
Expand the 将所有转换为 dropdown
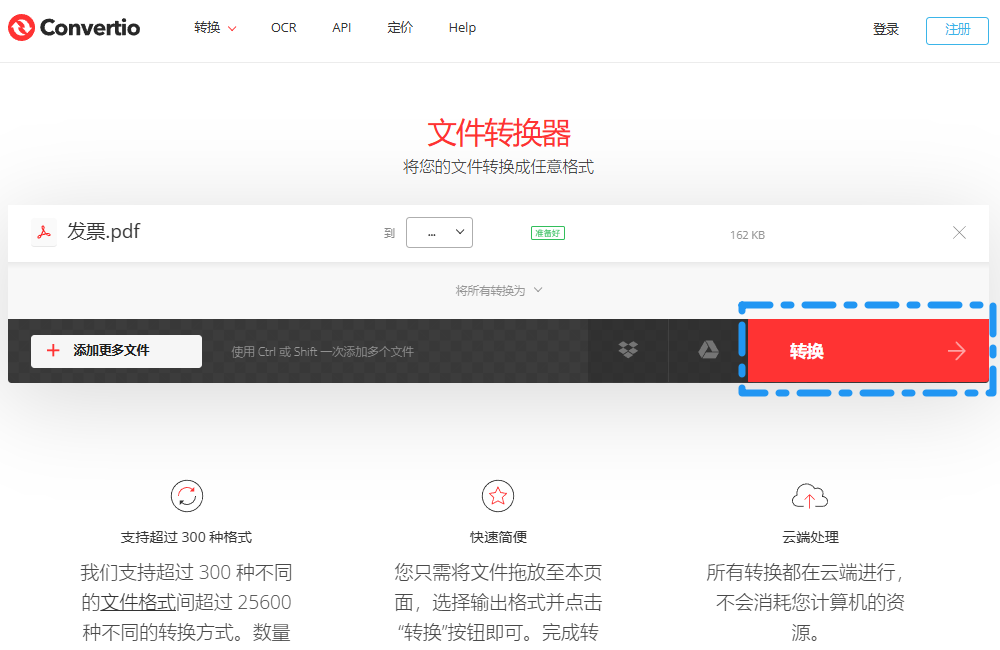499,291
